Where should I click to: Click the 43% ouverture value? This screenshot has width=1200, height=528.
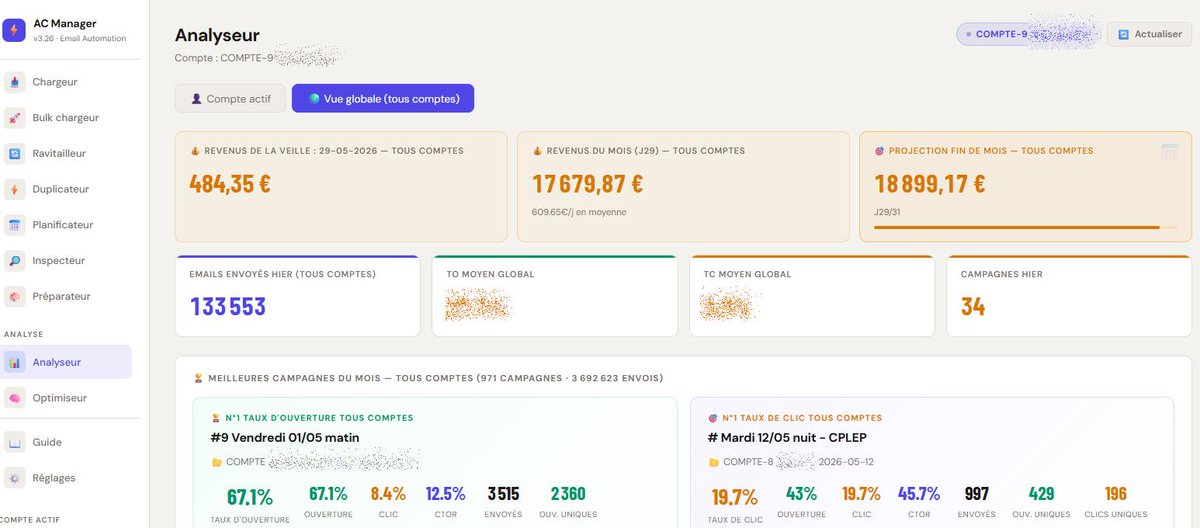pos(801,494)
